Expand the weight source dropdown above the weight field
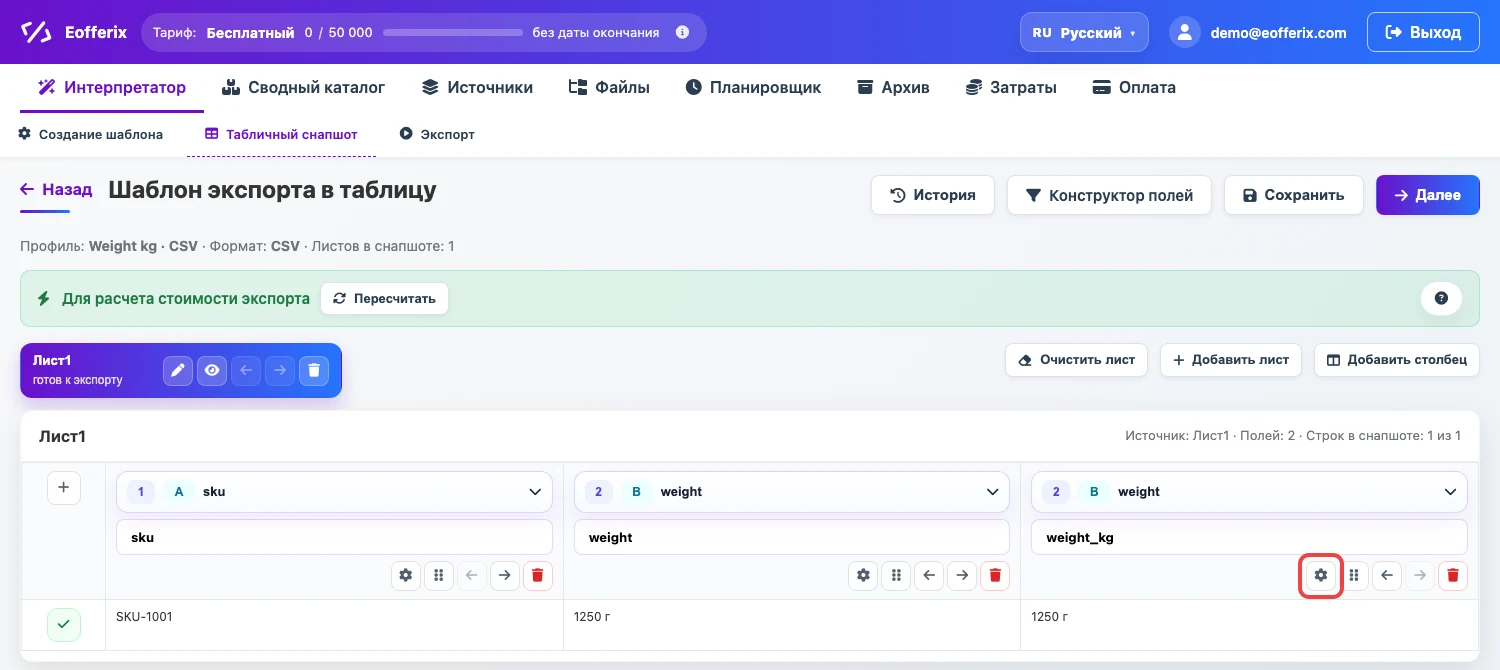The image size is (1500, 670). coord(792,492)
